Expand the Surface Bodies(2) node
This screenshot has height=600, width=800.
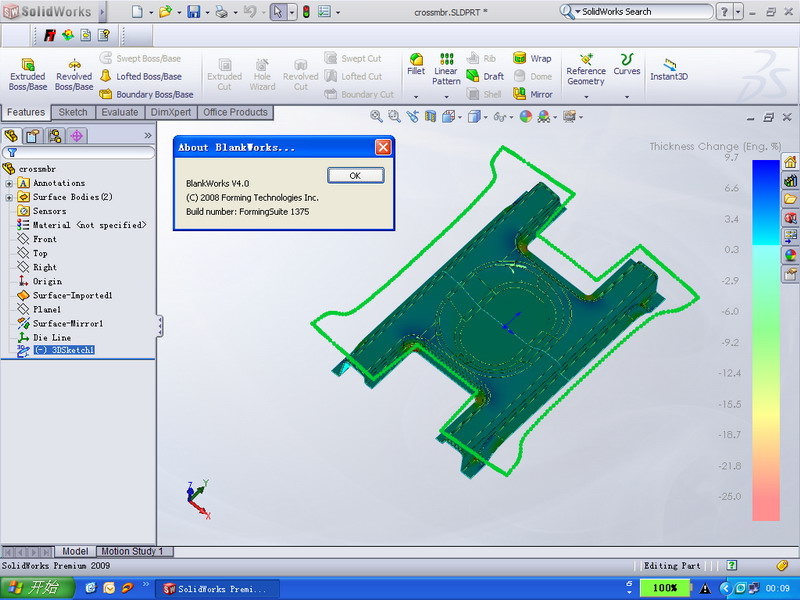coord(9,197)
